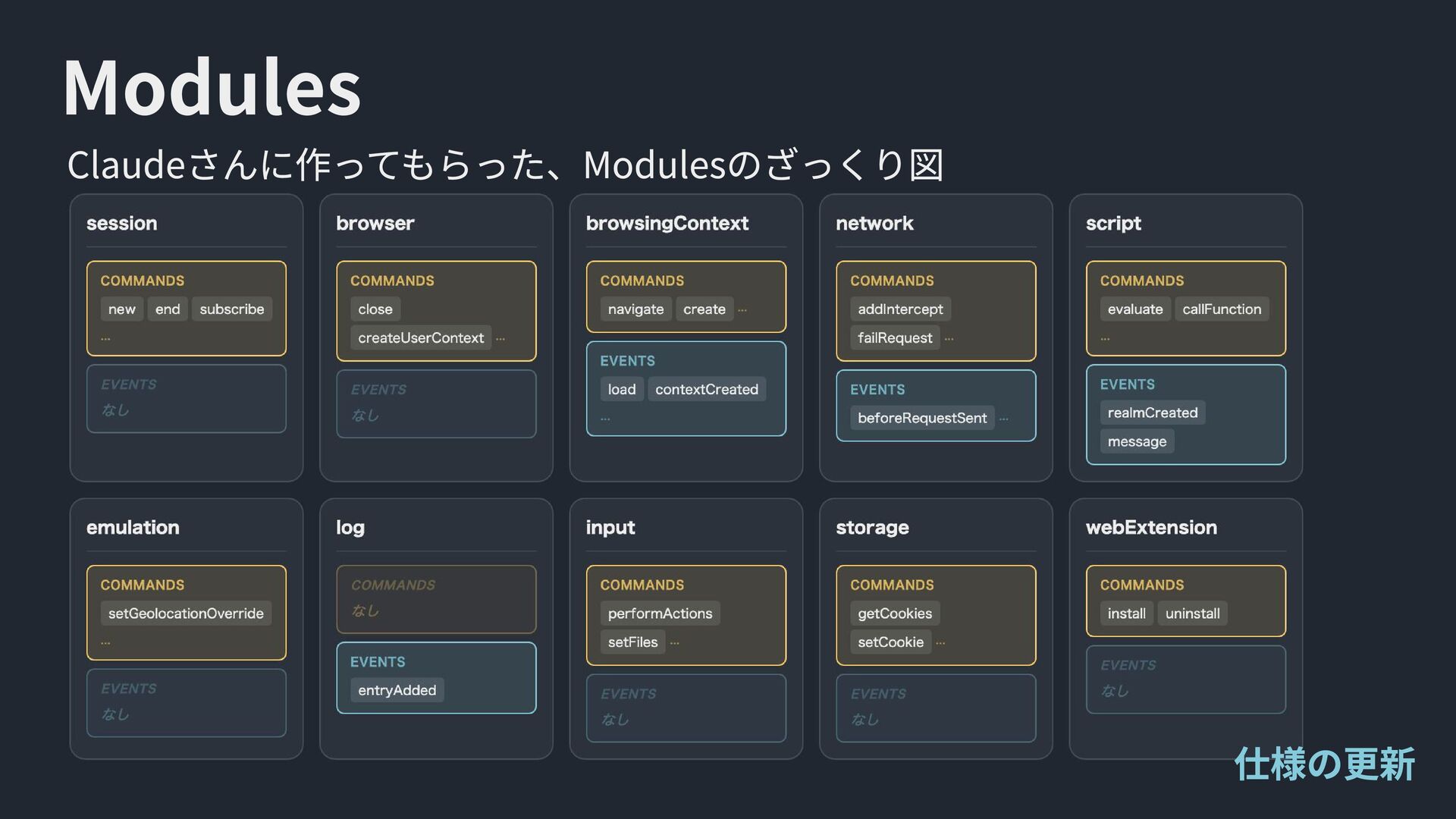
Task: Click the navigate command in browsingContext
Action: pos(635,309)
